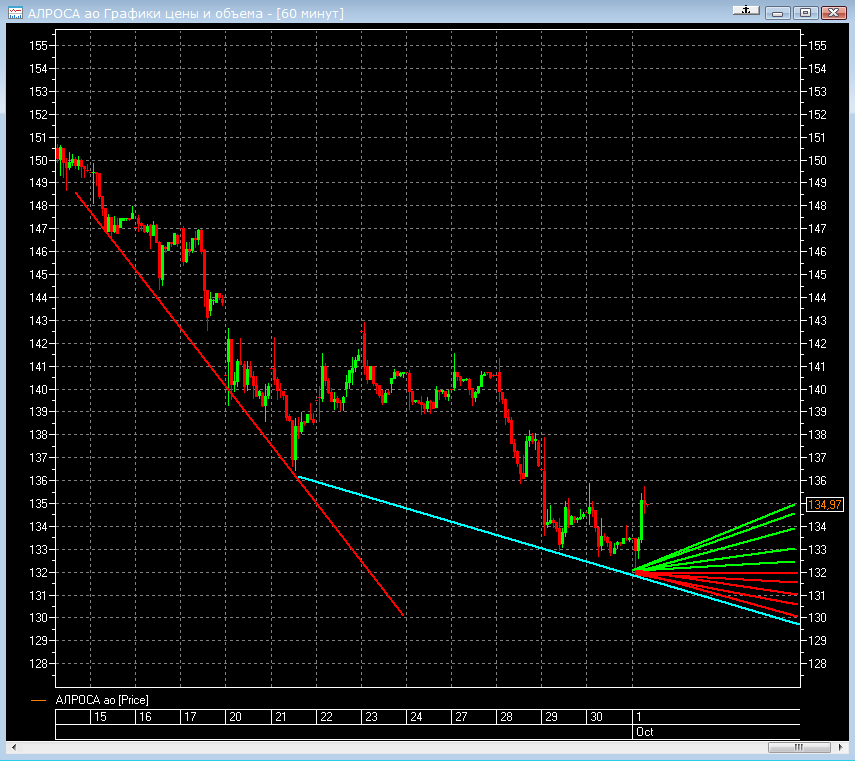Click the 155 price label on the left axis
This screenshot has width=855, height=761.
coord(38,46)
